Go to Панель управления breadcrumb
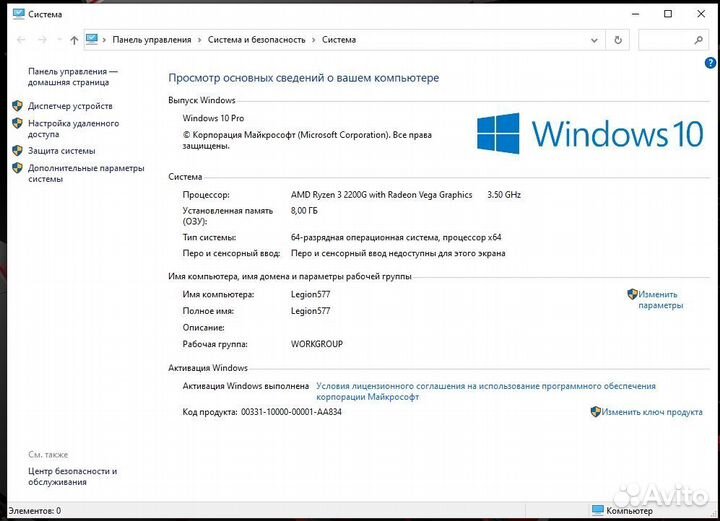The image size is (720, 521). tap(152, 40)
